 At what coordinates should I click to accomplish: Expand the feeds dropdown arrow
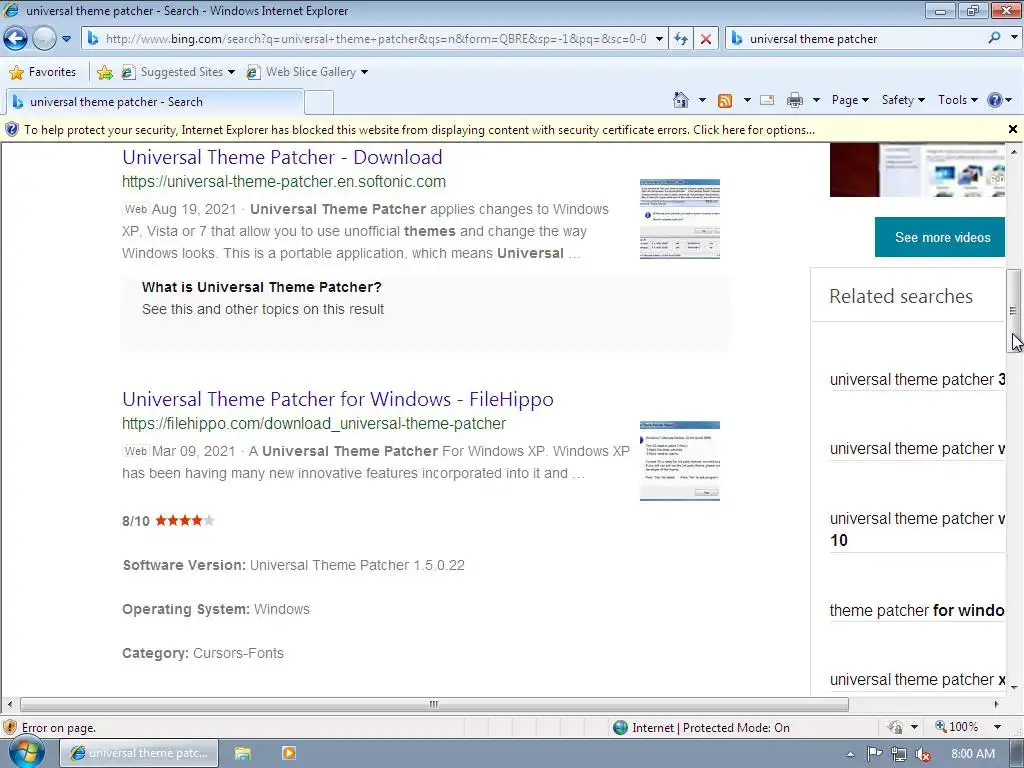[x=747, y=100]
